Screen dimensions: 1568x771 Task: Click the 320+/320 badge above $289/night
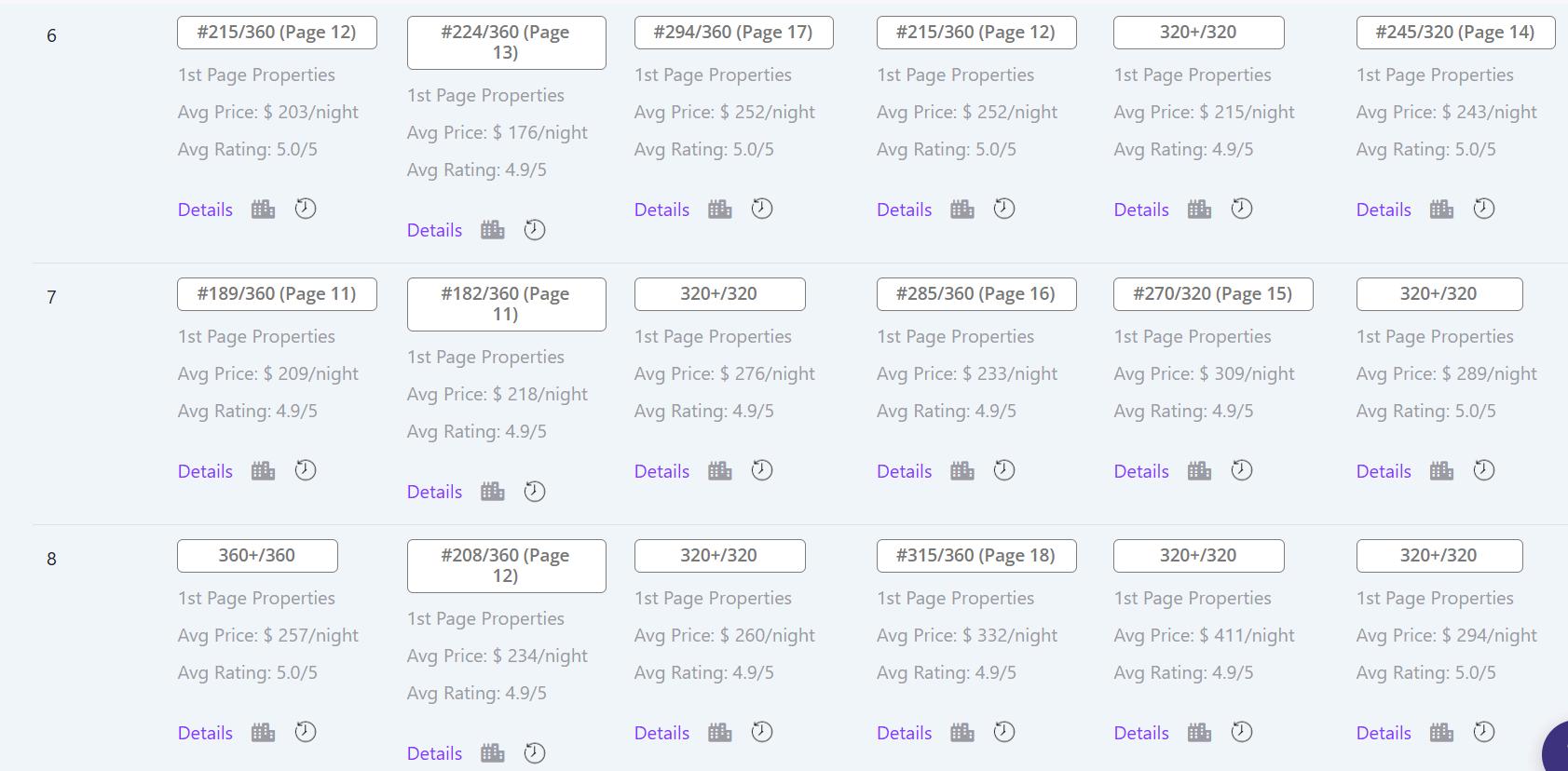point(1438,293)
